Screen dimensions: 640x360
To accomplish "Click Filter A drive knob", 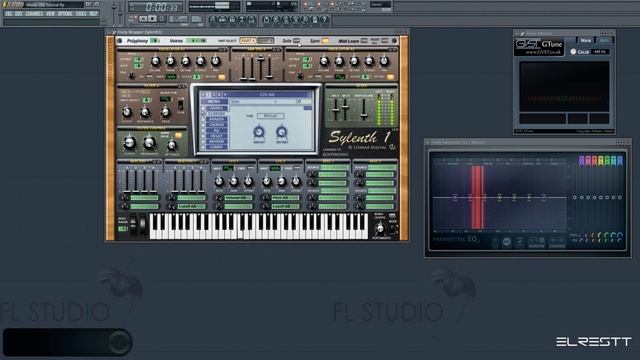I will 166,112.
